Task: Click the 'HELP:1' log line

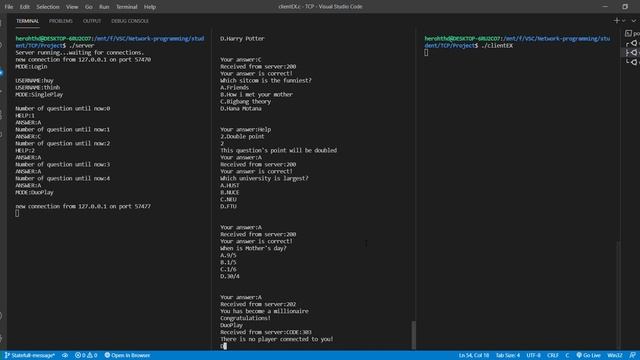Action: point(25,116)
